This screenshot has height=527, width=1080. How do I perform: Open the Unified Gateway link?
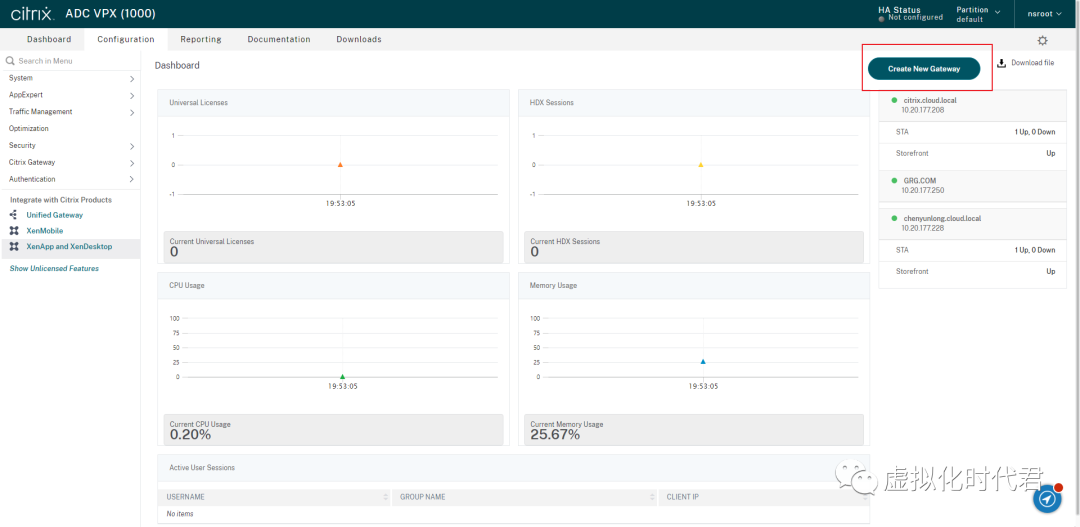pos(54,215)
